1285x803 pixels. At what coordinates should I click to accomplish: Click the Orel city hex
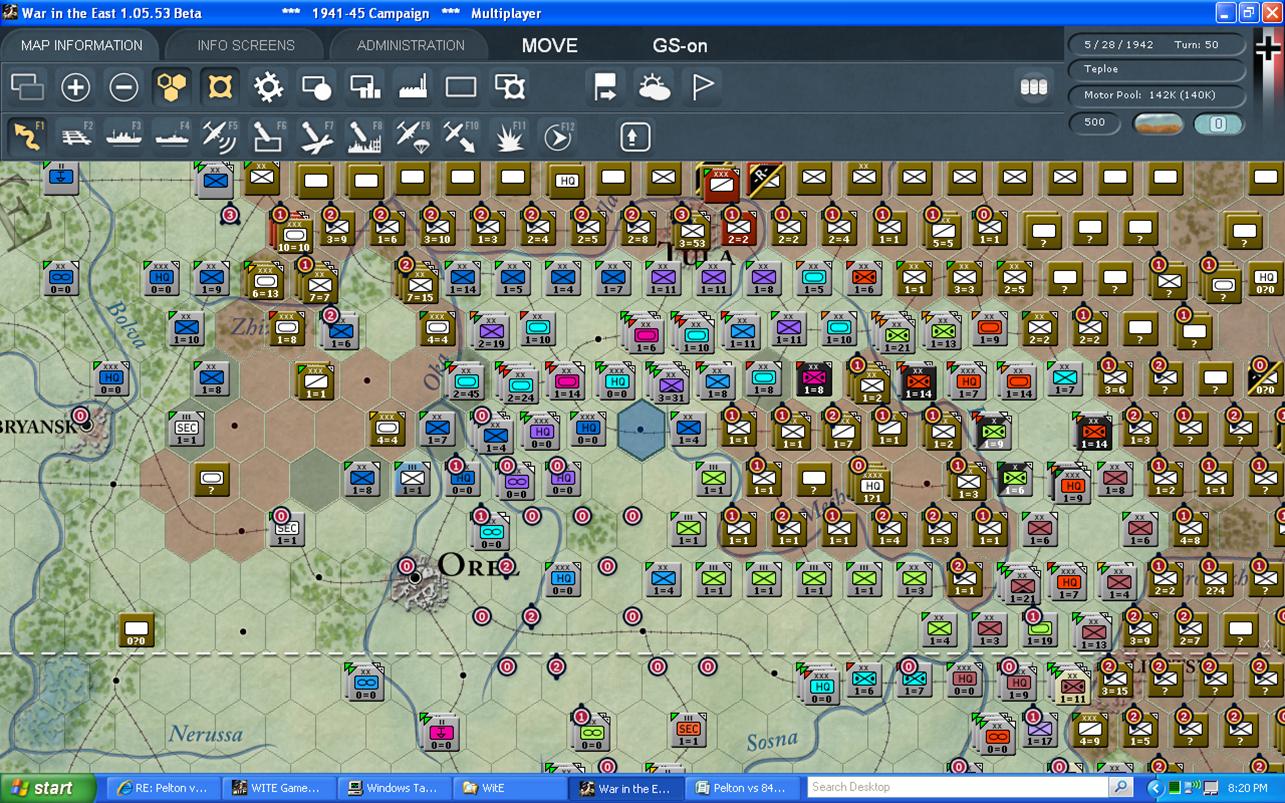tap(415, 578)
